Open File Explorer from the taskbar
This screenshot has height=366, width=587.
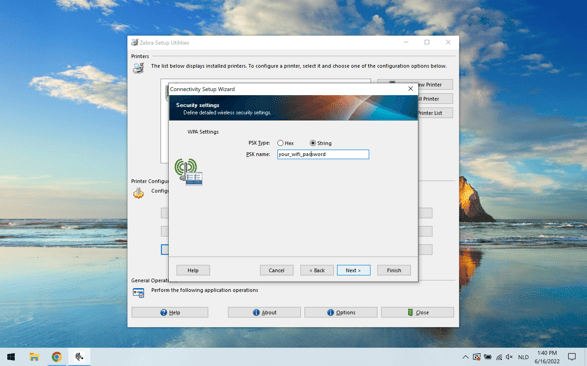point(34,357)
